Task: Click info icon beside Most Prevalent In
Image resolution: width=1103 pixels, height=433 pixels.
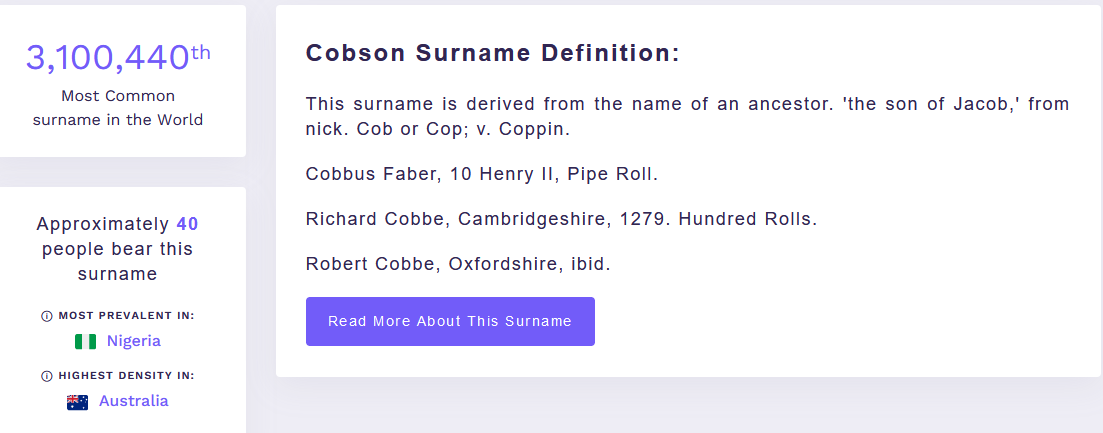Action: point(46,316)
